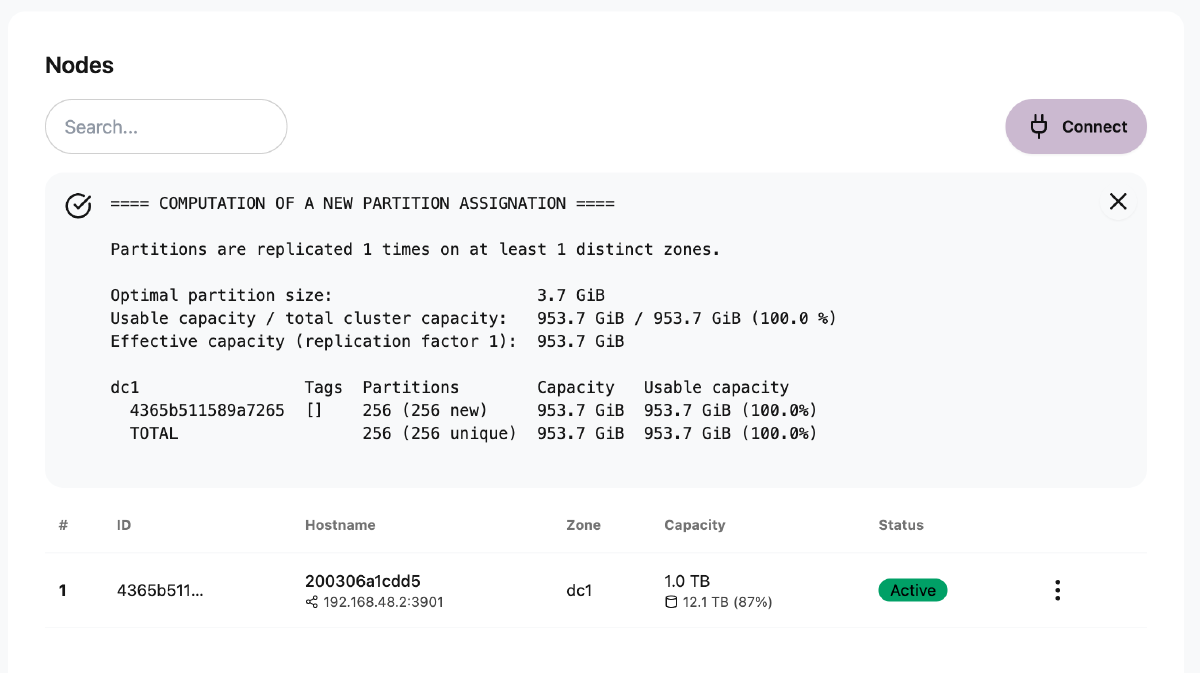Click the dc1 zone cell in the table

click(x=579, y=591)
